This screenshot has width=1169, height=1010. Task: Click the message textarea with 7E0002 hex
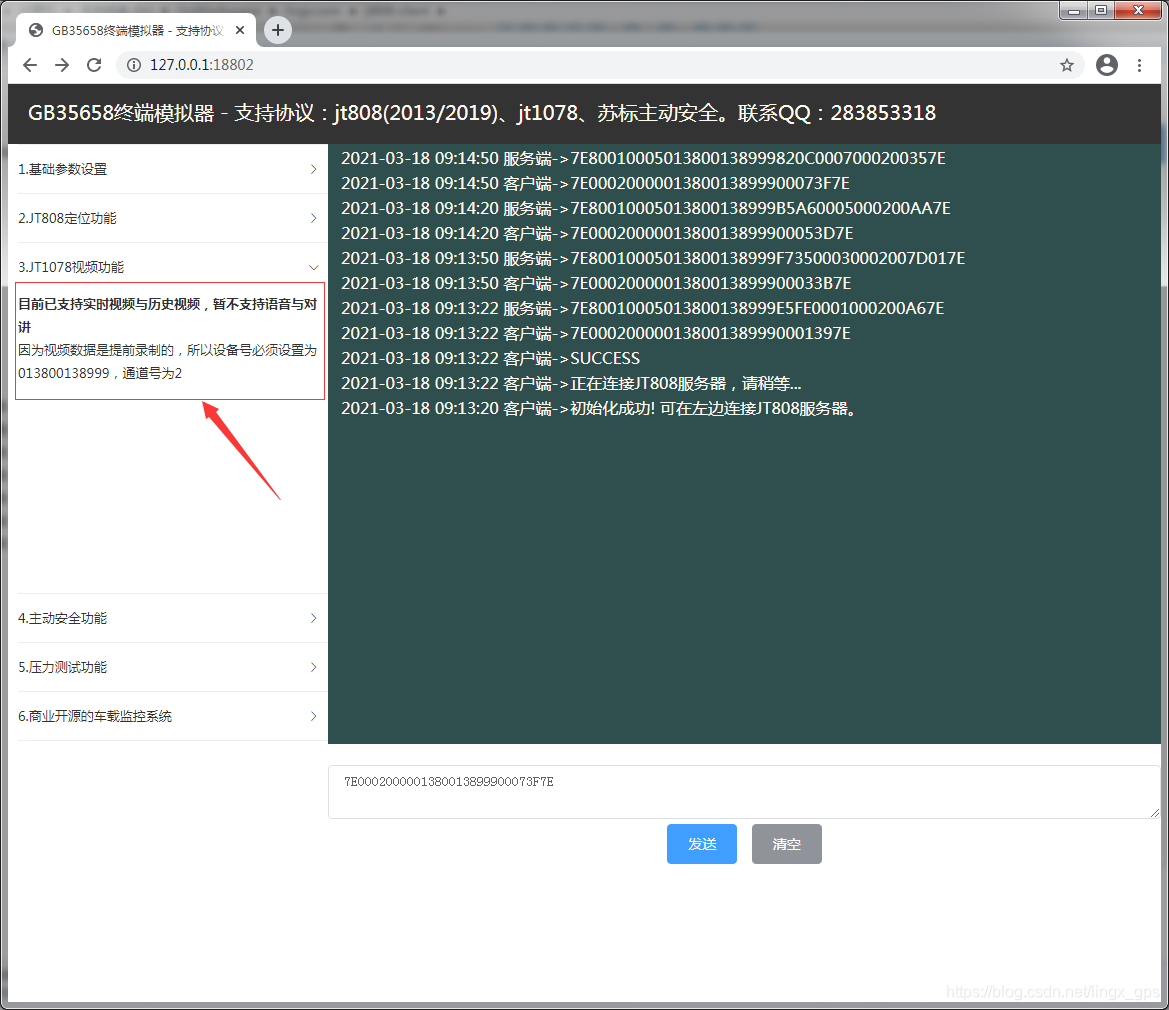[x=744, y=792]
